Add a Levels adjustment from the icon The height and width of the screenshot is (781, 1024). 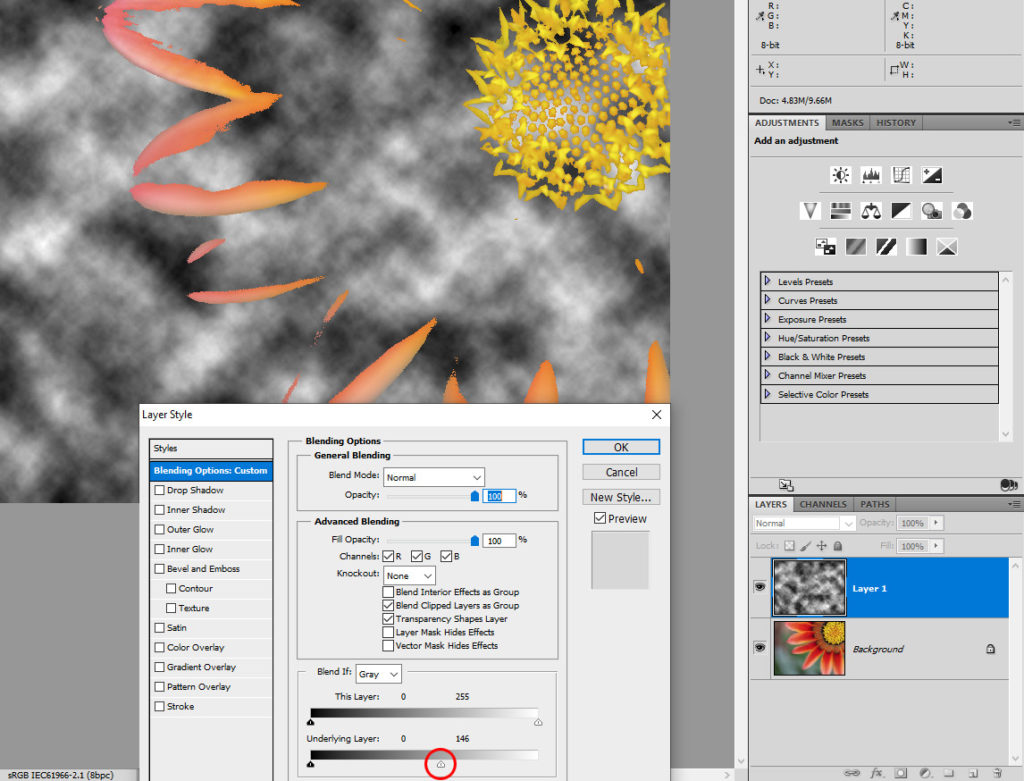(870, 175)
